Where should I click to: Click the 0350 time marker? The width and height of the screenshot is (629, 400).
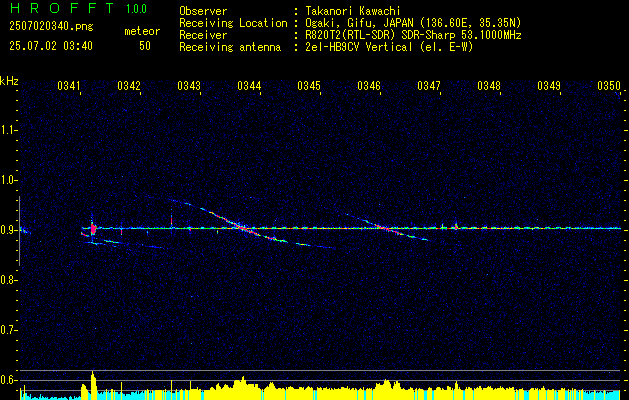coord(609,85)
